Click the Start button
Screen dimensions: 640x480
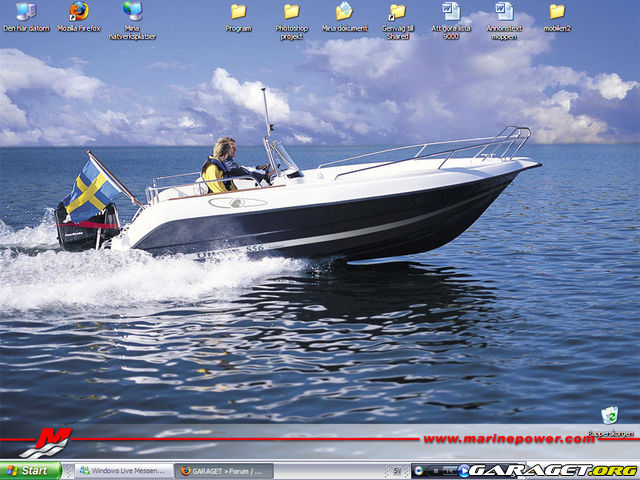tap(30, 470)
